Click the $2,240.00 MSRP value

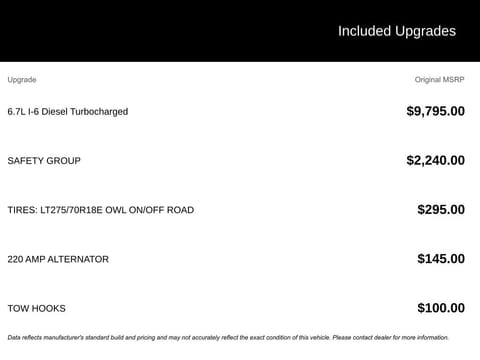(x=435, y=160)
